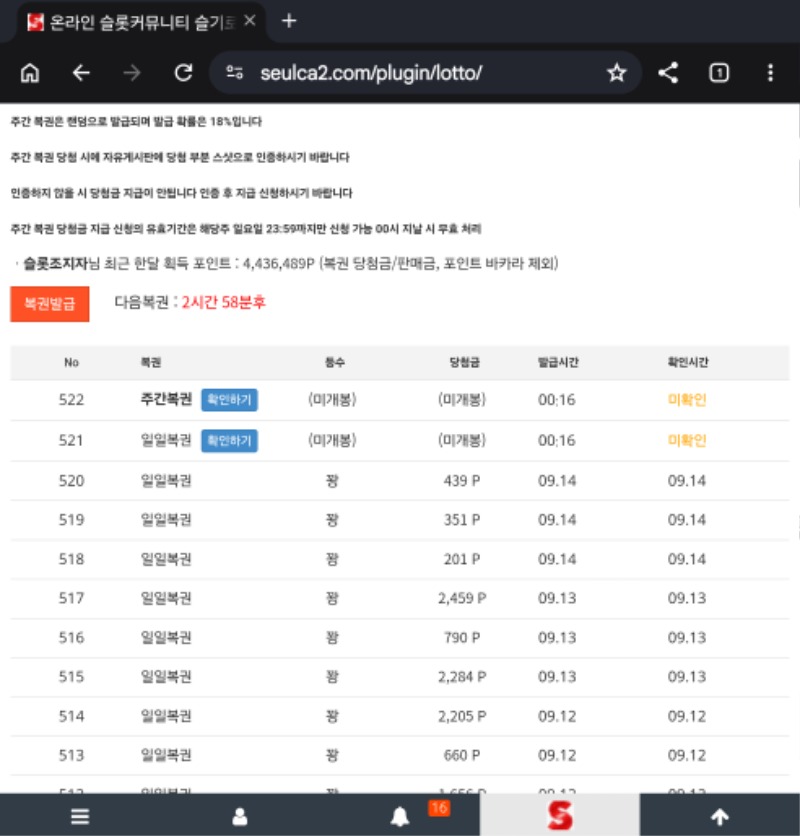The image size is (800, 836).
Task: Tap the red S logo in bottom bar
Action: click(560, 815)
